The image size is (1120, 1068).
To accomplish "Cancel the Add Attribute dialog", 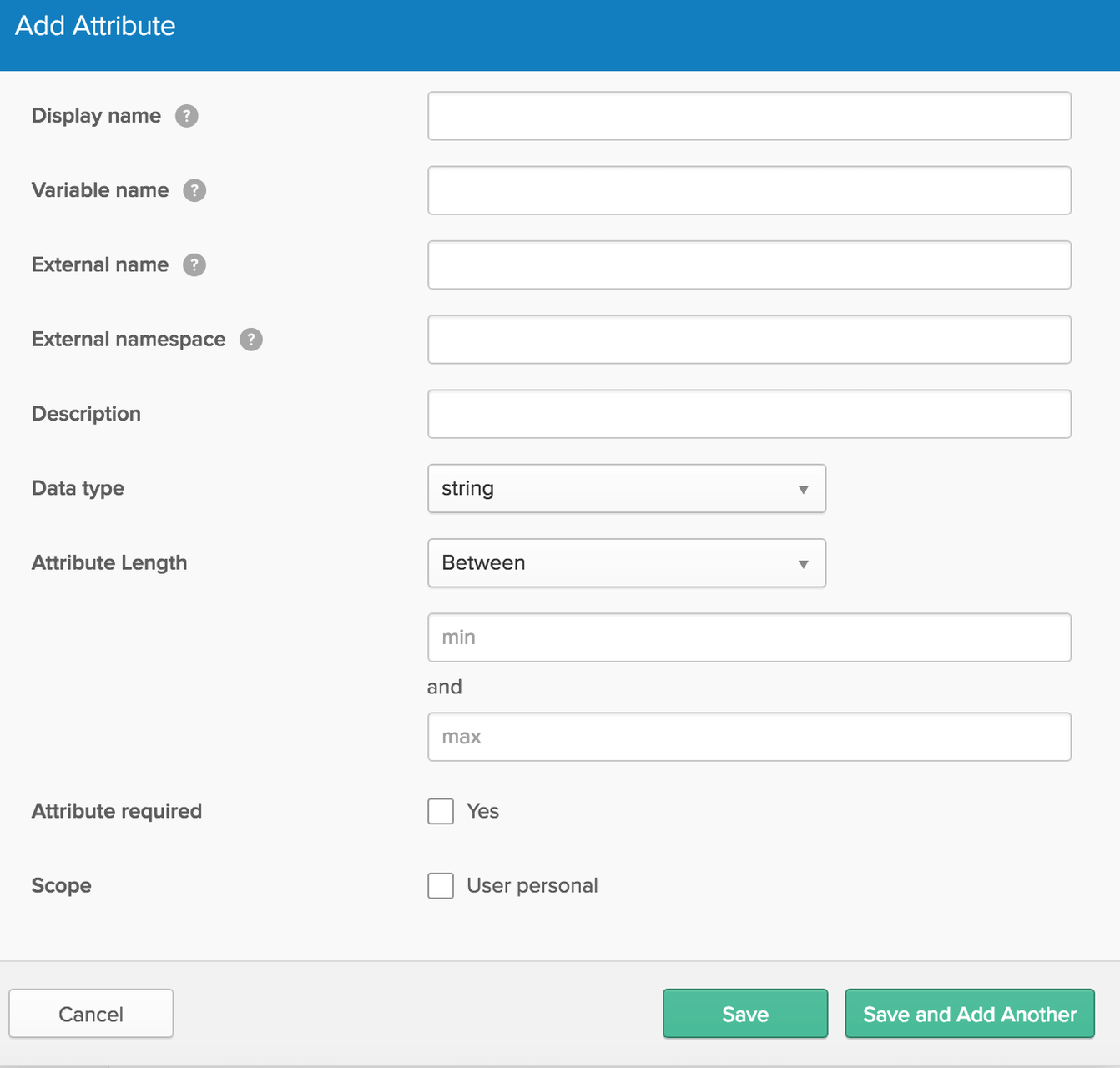I will point(91,1014).
